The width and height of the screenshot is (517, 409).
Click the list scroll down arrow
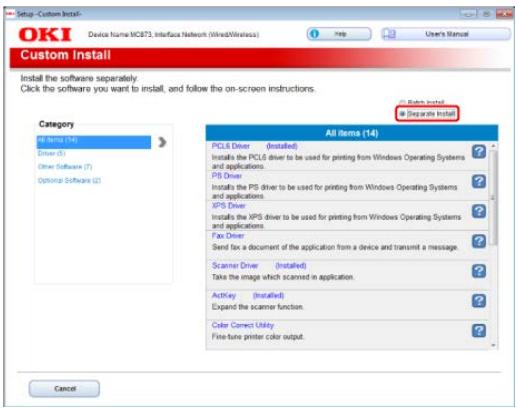[x=493, y=345]
